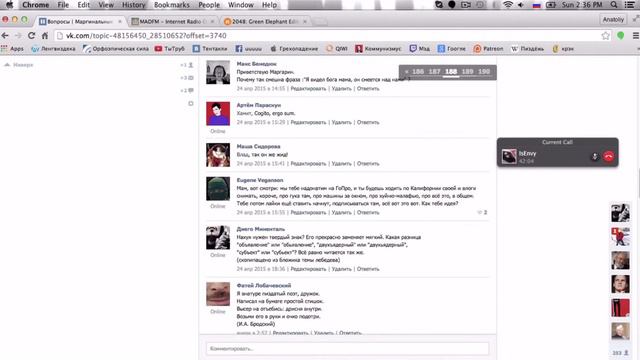Select the Вопросы vk.com tab
Image resolution: width=640 pixels, height=360 pixels.
coord(80,21)
